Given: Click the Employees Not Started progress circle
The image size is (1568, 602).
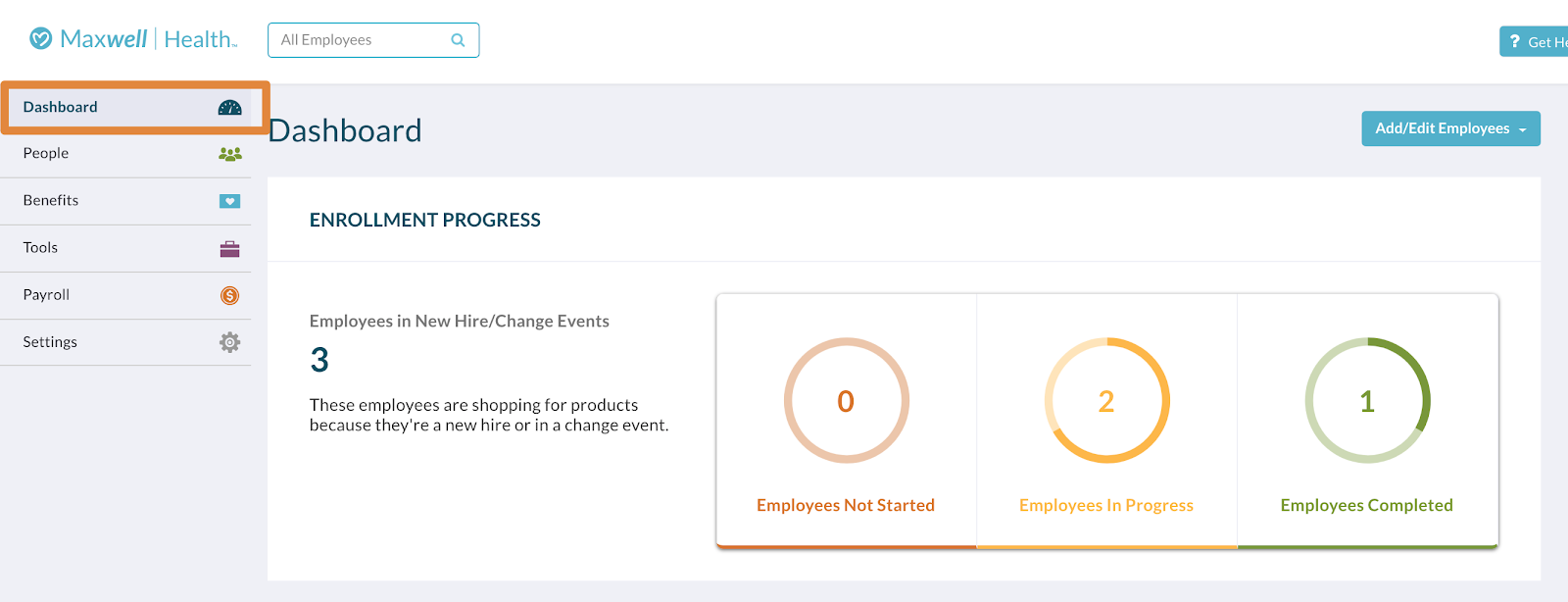Looking at the screenshot, I should (846, 400).
